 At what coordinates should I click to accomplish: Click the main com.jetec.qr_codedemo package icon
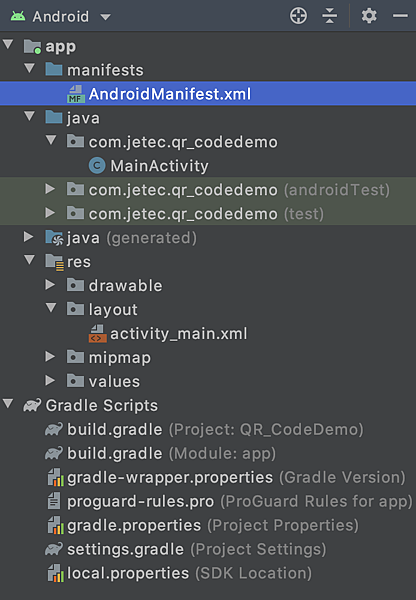coord(75,141)
